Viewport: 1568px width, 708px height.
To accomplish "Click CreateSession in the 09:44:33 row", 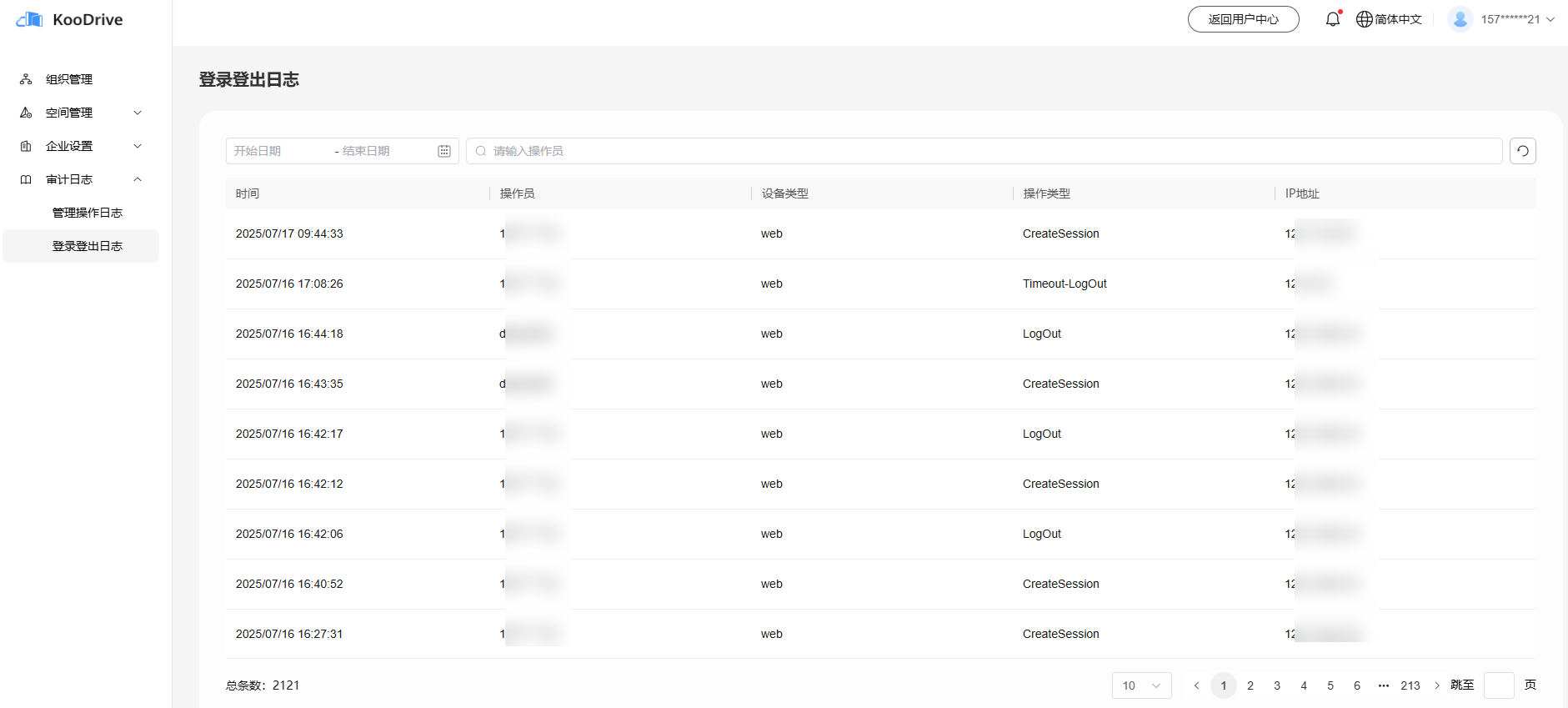I will (x=1061, y=233).
